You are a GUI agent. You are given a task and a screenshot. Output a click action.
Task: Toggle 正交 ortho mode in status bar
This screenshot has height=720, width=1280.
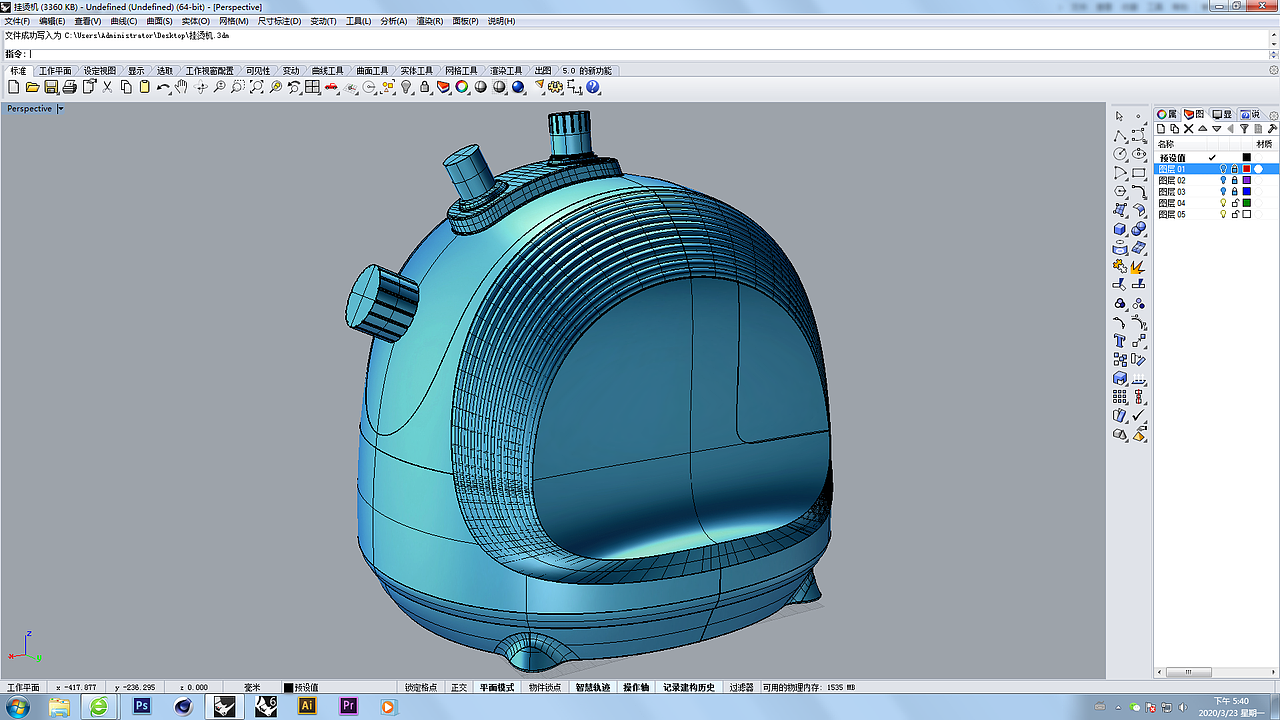pyautogui.click(x=459, y=688)
